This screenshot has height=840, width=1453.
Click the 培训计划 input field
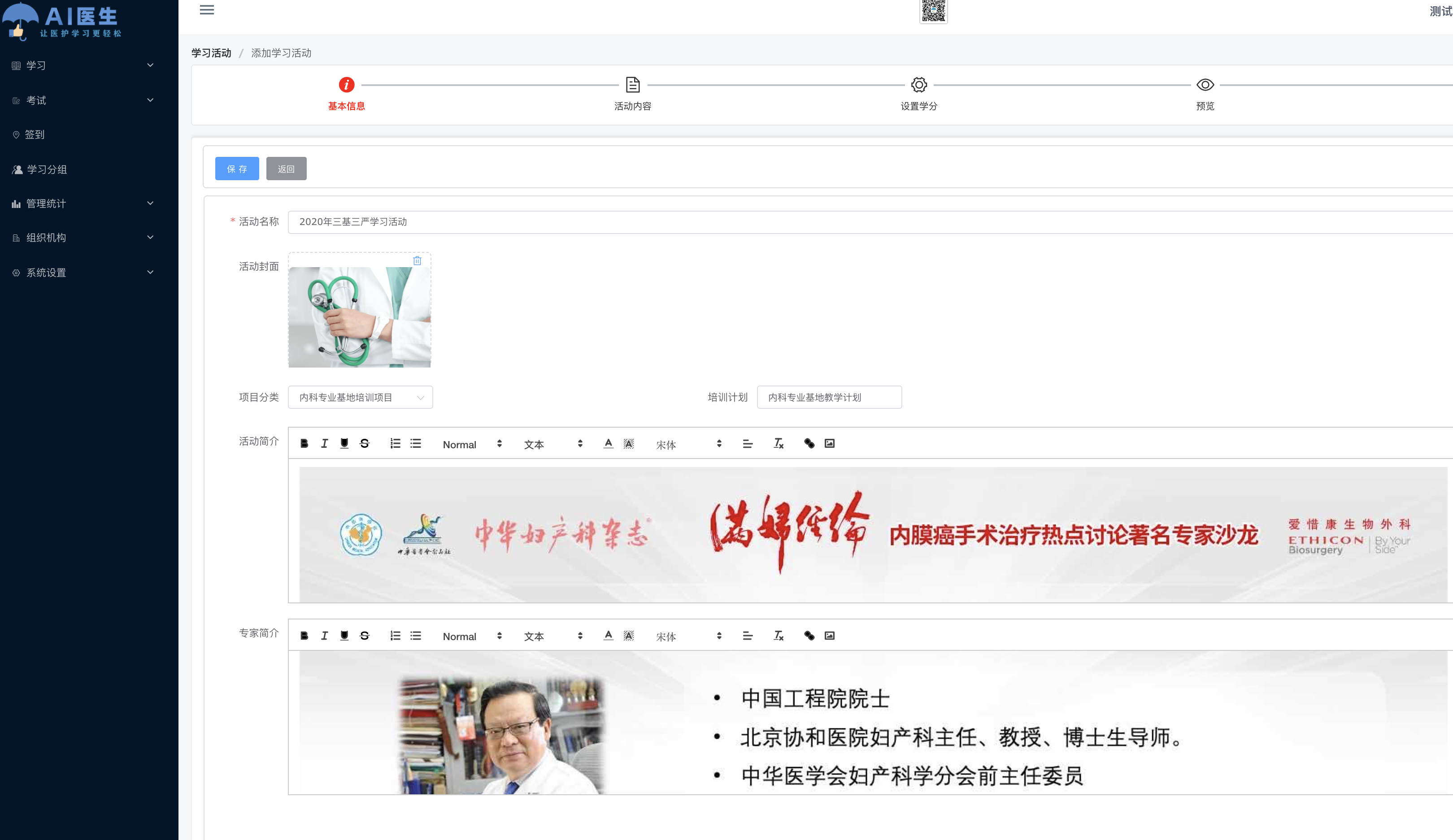pos(829,397)
